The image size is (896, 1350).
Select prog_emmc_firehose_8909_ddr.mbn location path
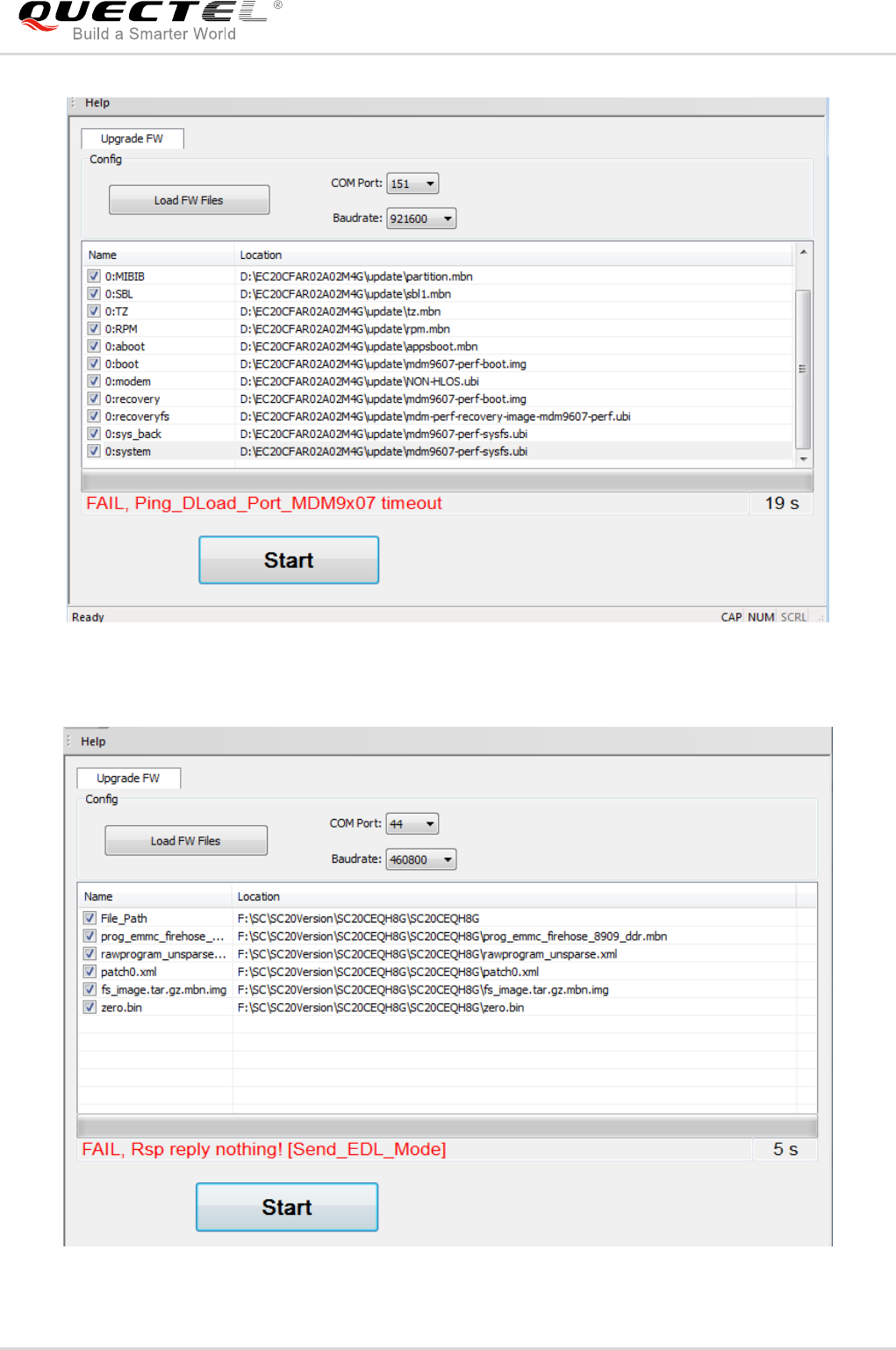click(x=452, y=937)
